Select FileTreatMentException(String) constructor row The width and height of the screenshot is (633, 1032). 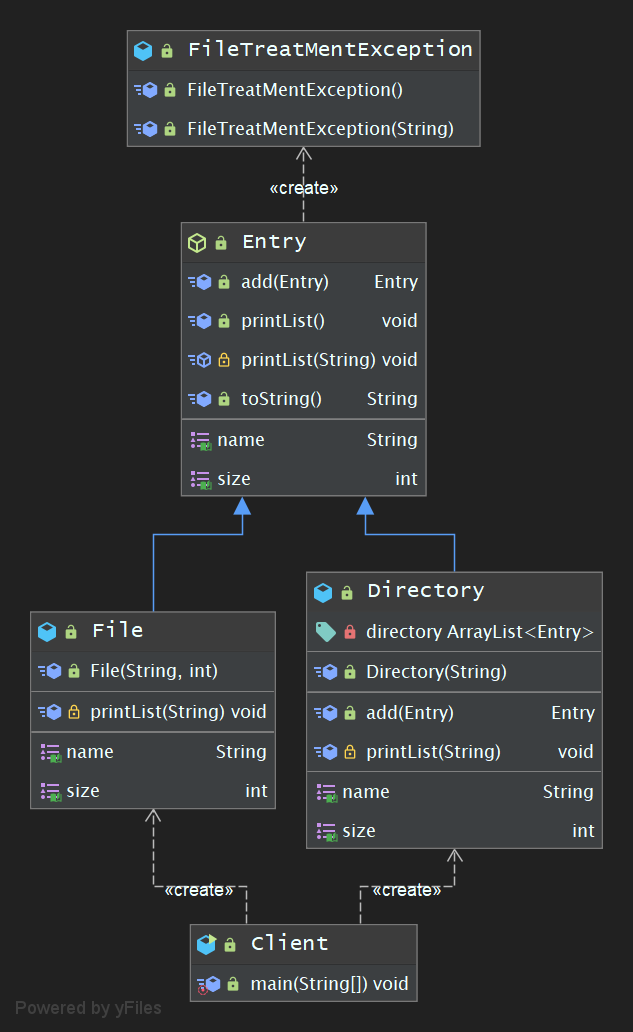pos(320,128)
